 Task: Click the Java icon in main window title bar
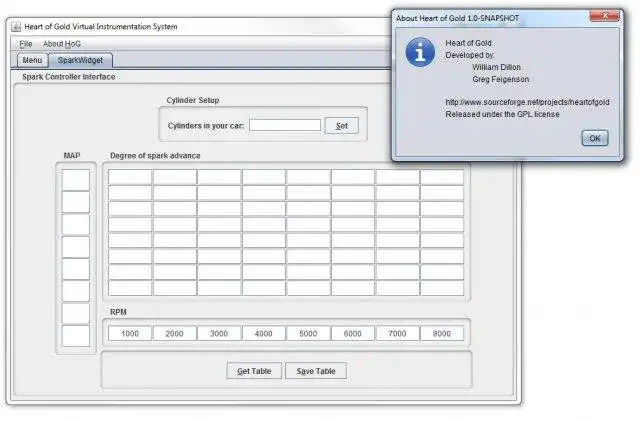(16, 27)
